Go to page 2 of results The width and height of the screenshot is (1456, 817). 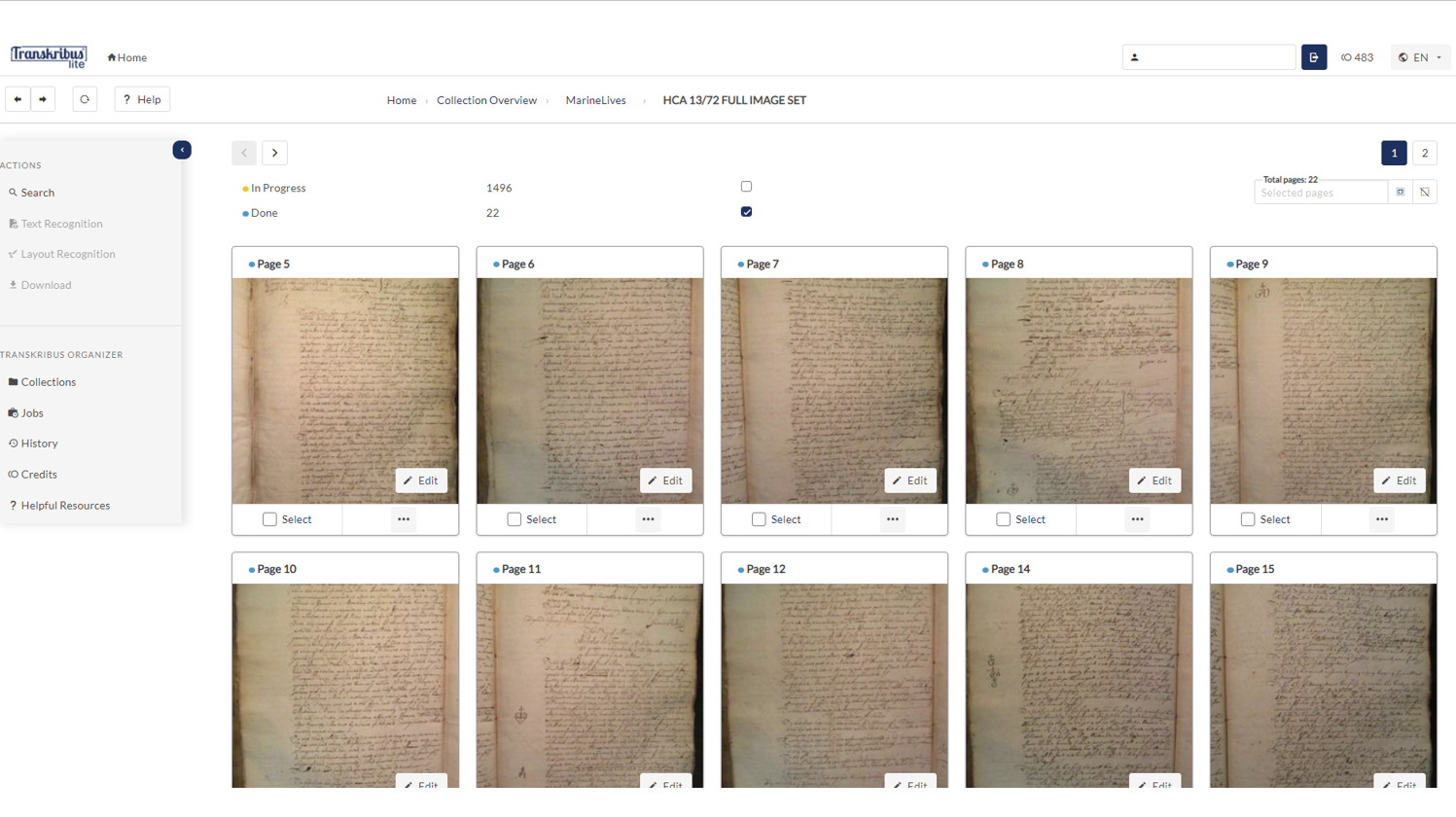(x=1424, y=153)
